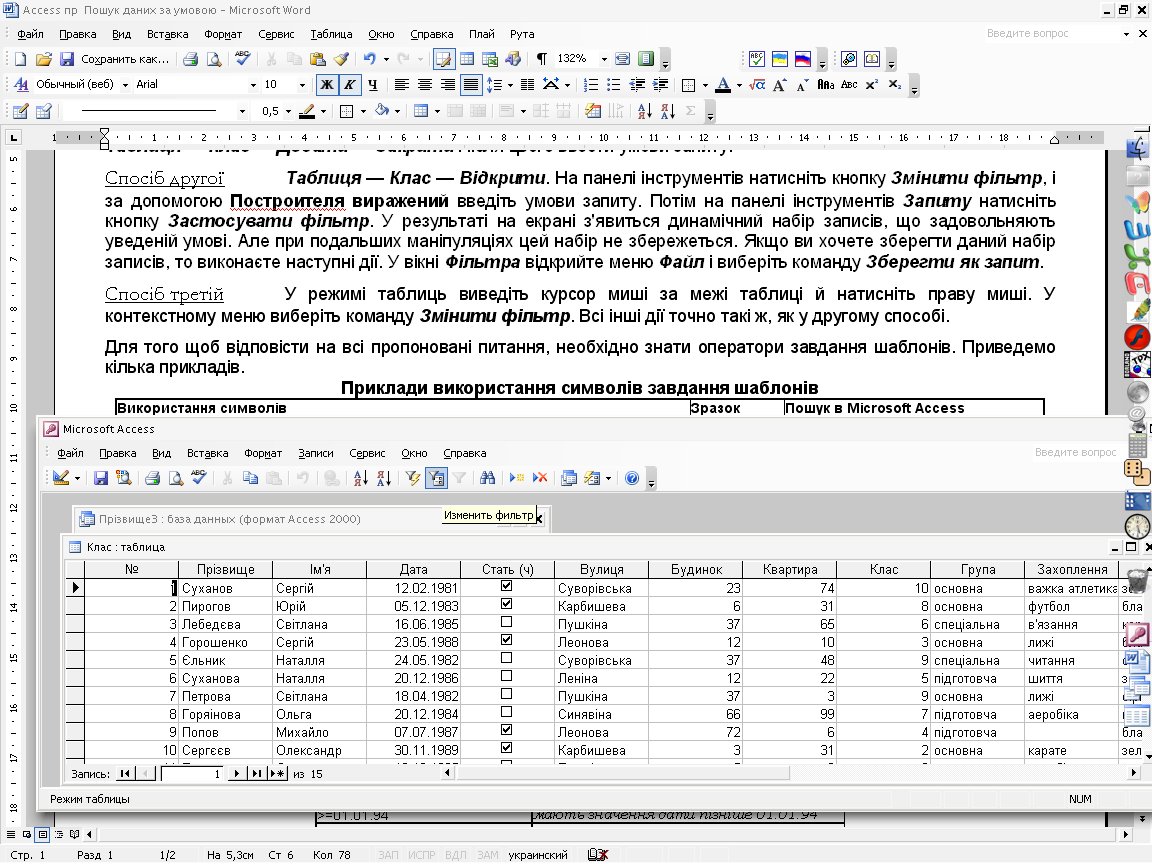Click Open folder icon in Word toolbar
1152x864 pixels.
44,59
